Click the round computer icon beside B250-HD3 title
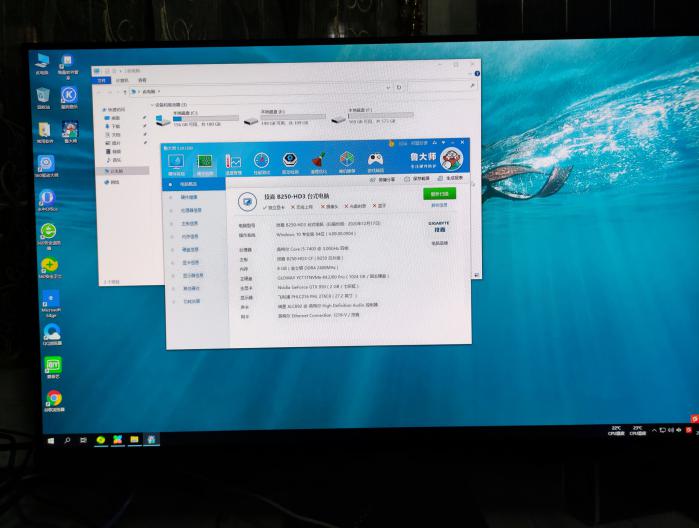The height and width of the screenshot is (528, 699). [247, 202]
